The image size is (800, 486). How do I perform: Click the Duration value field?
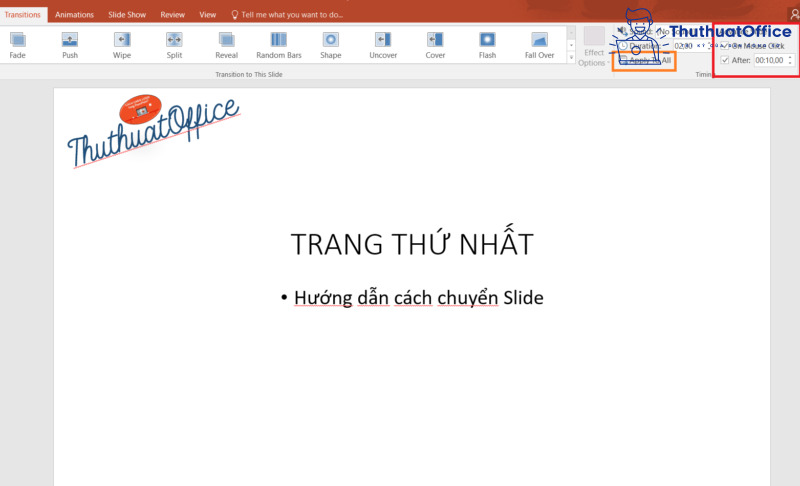[687, 46]
